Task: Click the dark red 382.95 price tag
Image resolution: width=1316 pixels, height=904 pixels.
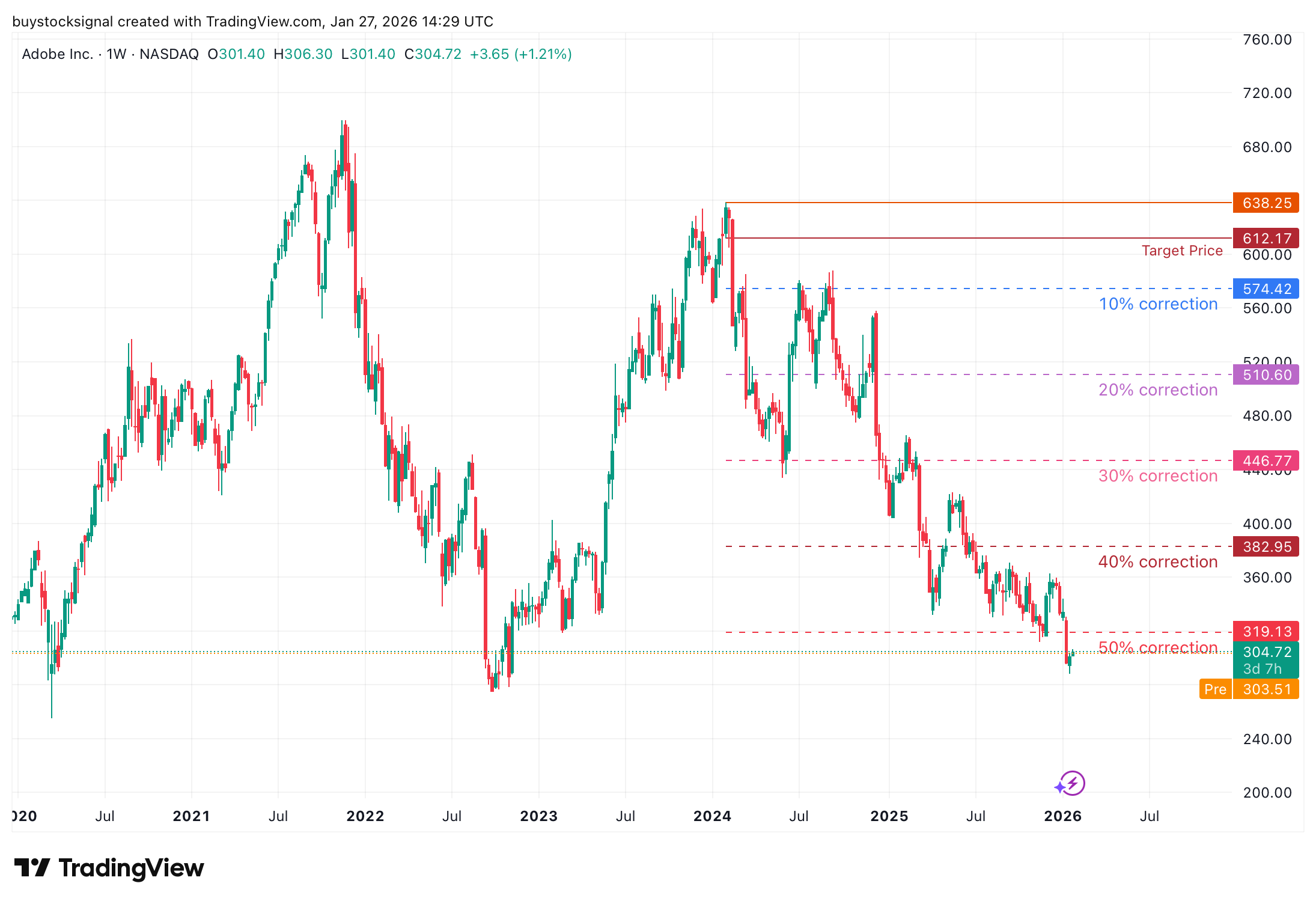Action: (1266, 547)
